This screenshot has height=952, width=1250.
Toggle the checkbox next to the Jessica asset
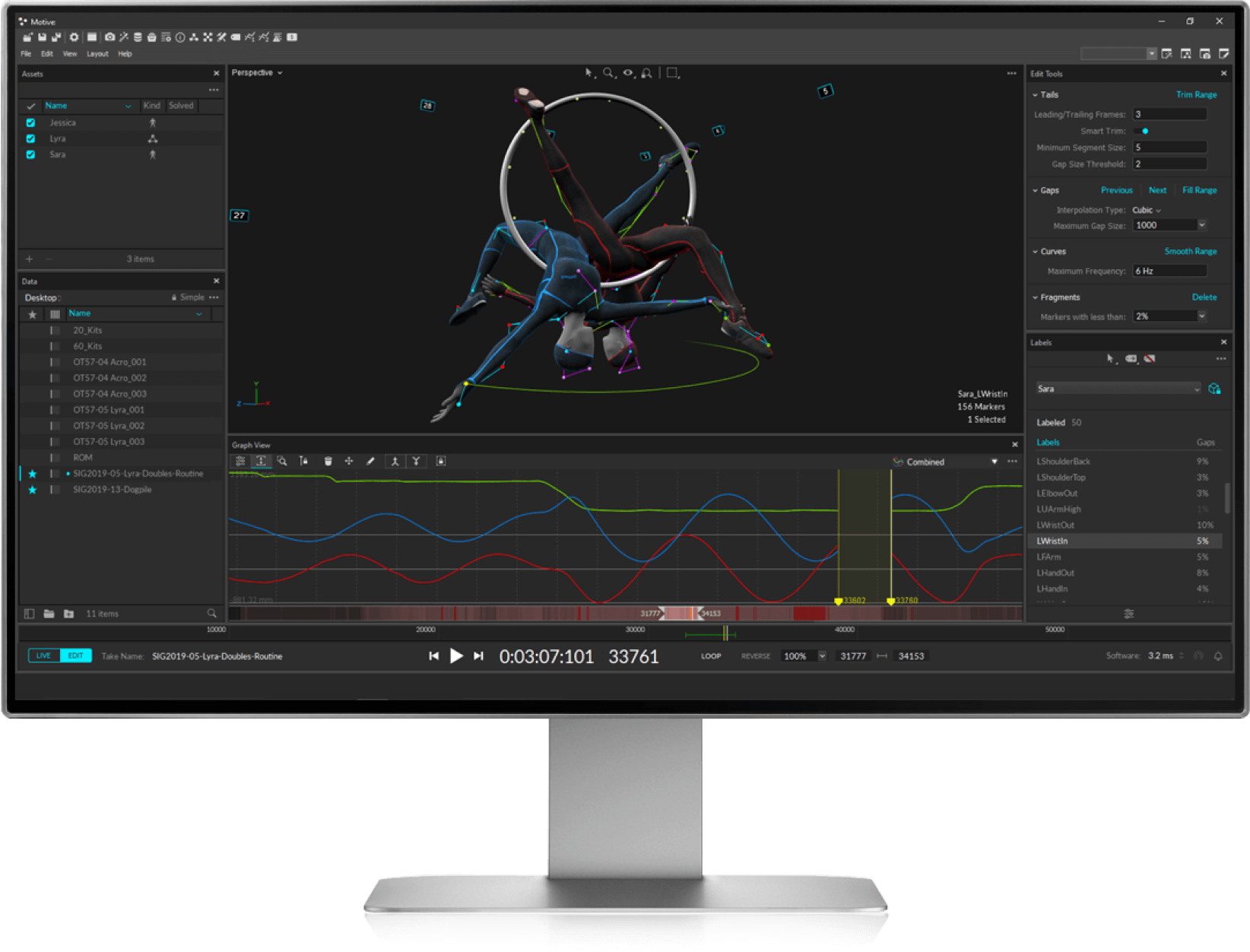[x=30, y=122]
